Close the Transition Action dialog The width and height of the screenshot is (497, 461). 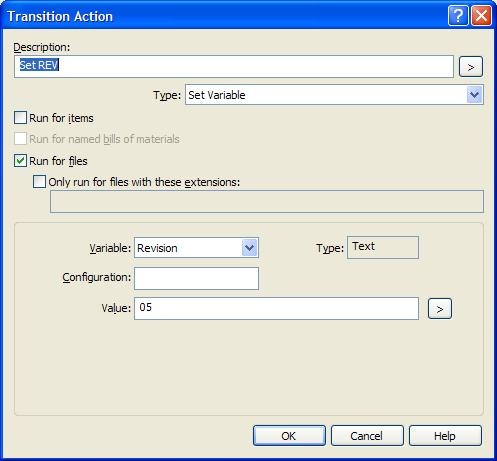(481, 15)
